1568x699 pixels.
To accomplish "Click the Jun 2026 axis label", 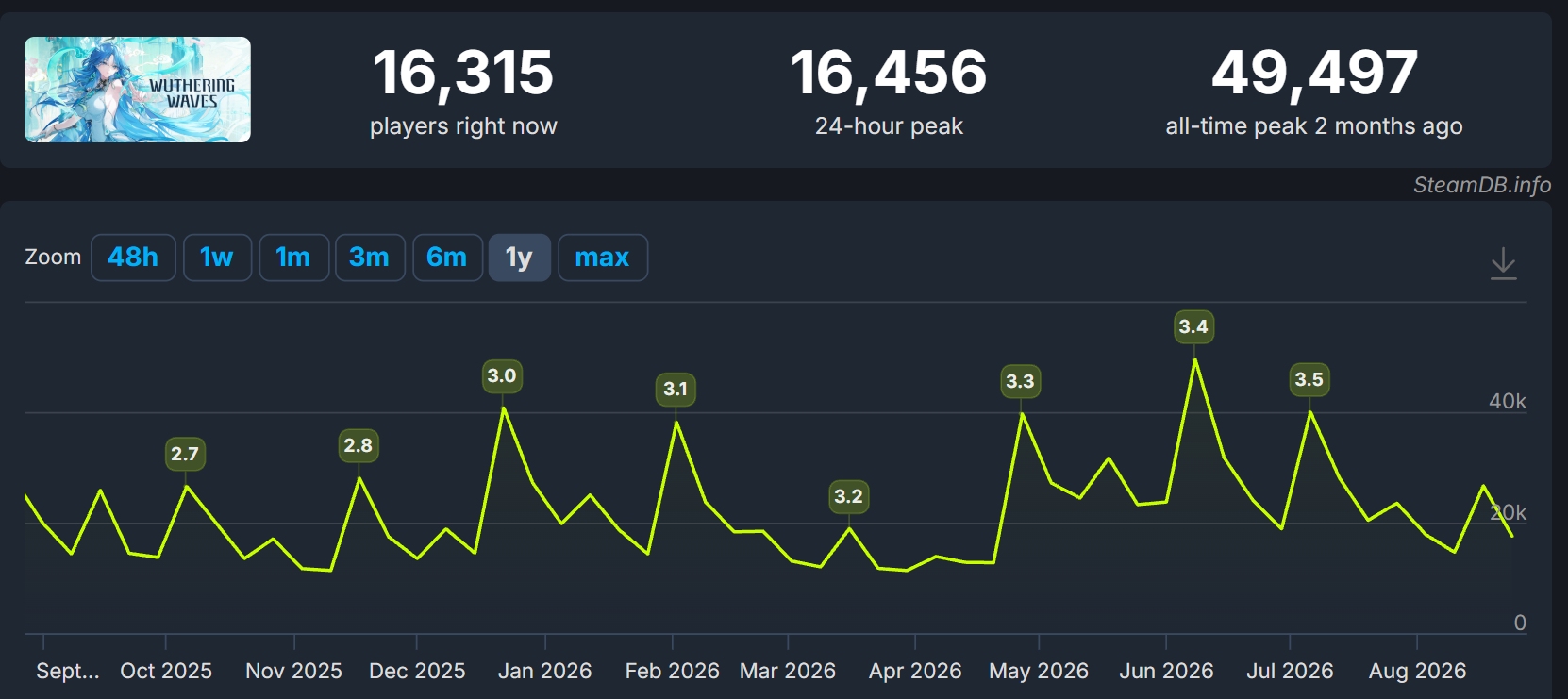I will pos(1166,671).
